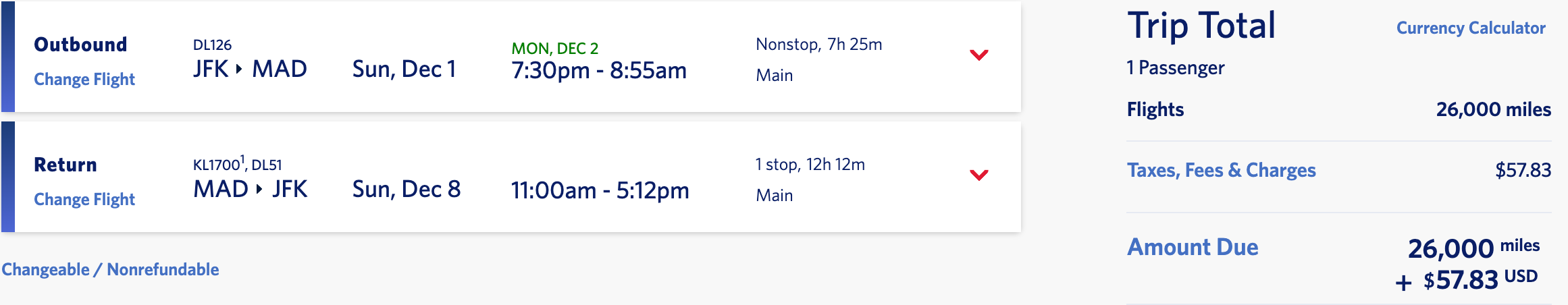Click the Return heading
Image resolution: width=1568 pixels, height=305 pixels.
(66, 165)
